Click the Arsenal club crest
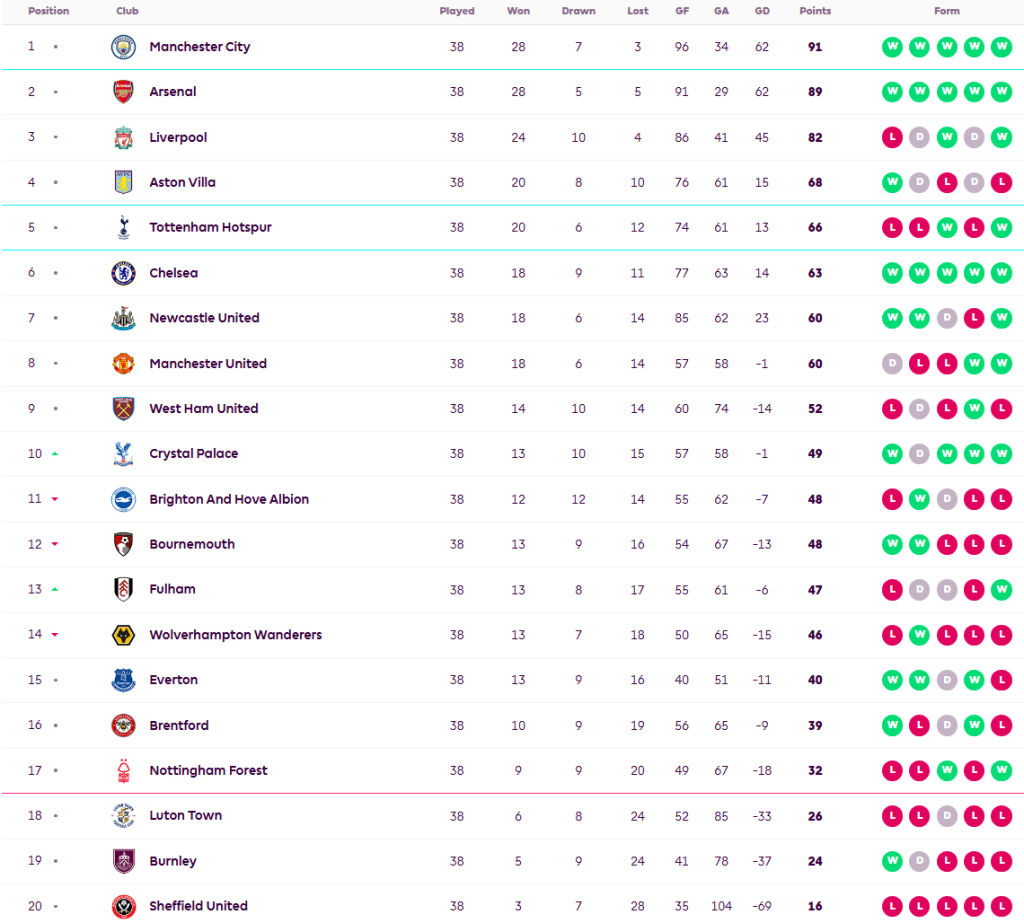Viewport: 1024px width, 923px height. coord(123,92)
